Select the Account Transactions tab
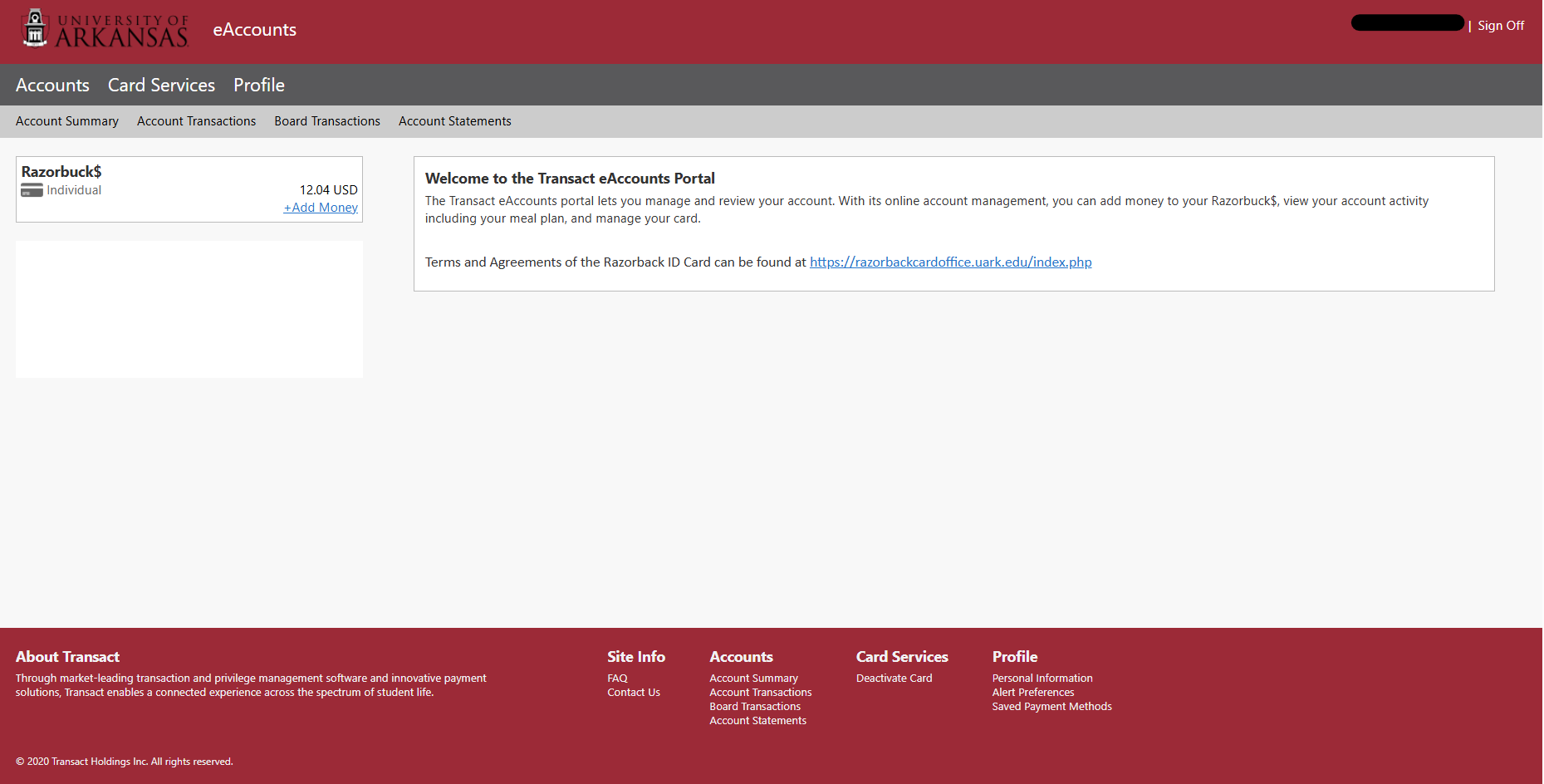1544x784 pixels. (x=197, y=121)
